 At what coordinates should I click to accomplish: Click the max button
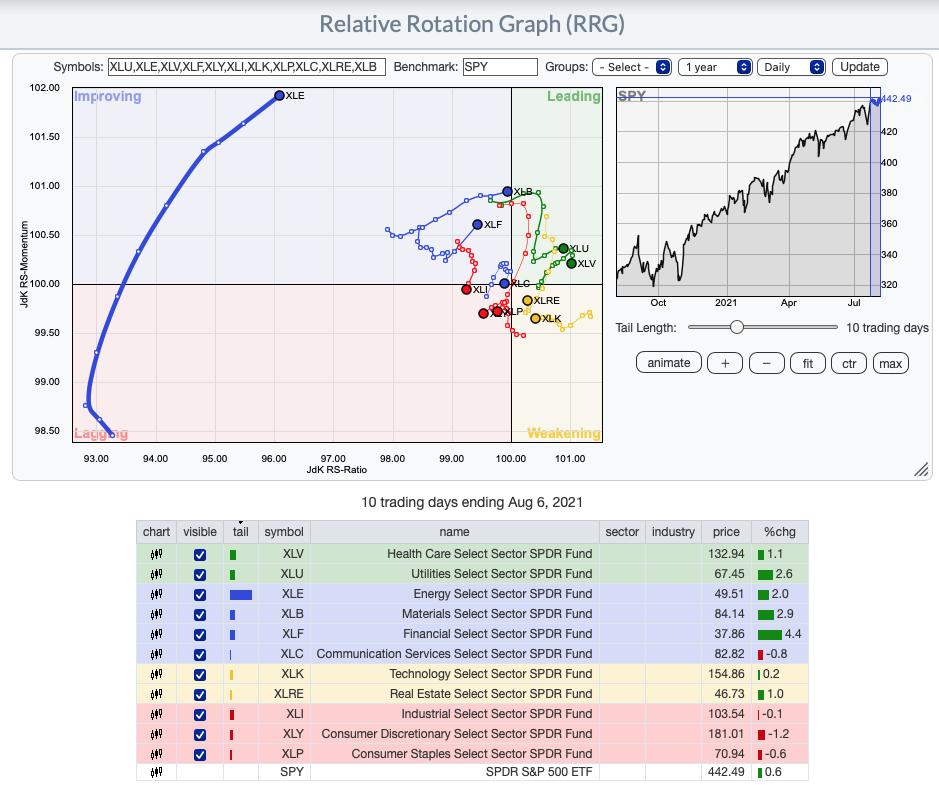point(890,363)
